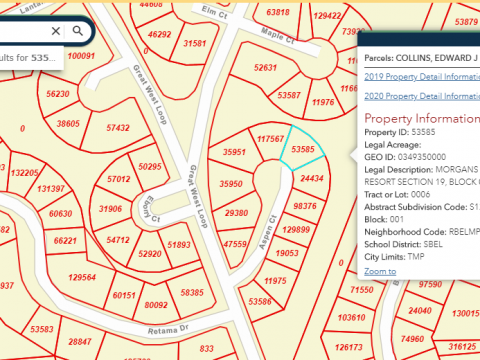Click parcel 31906 beside Ebony Ct
The image size is (480, 360).
[110, 209]
